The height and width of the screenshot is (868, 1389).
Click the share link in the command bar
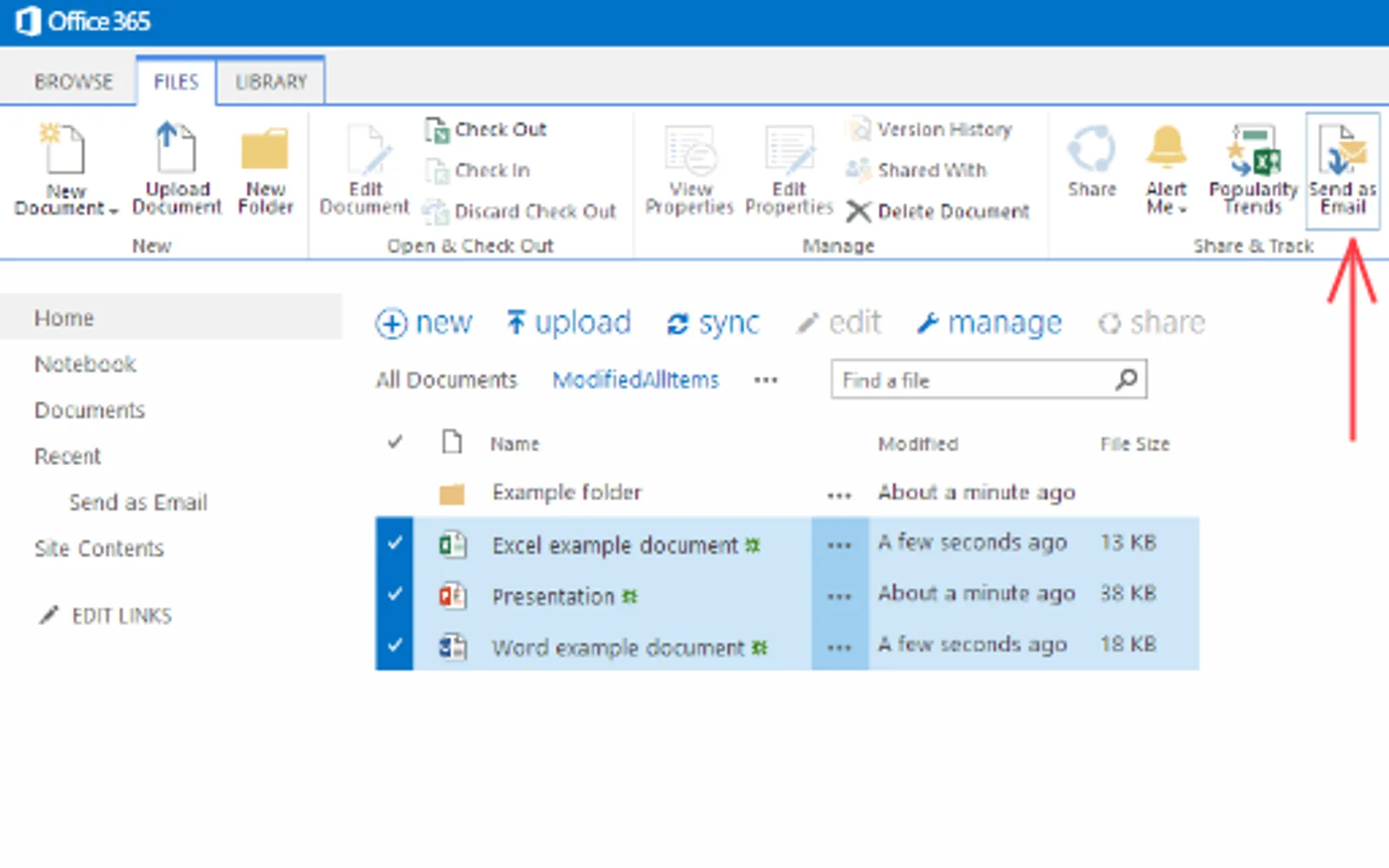pos(1151,323)
